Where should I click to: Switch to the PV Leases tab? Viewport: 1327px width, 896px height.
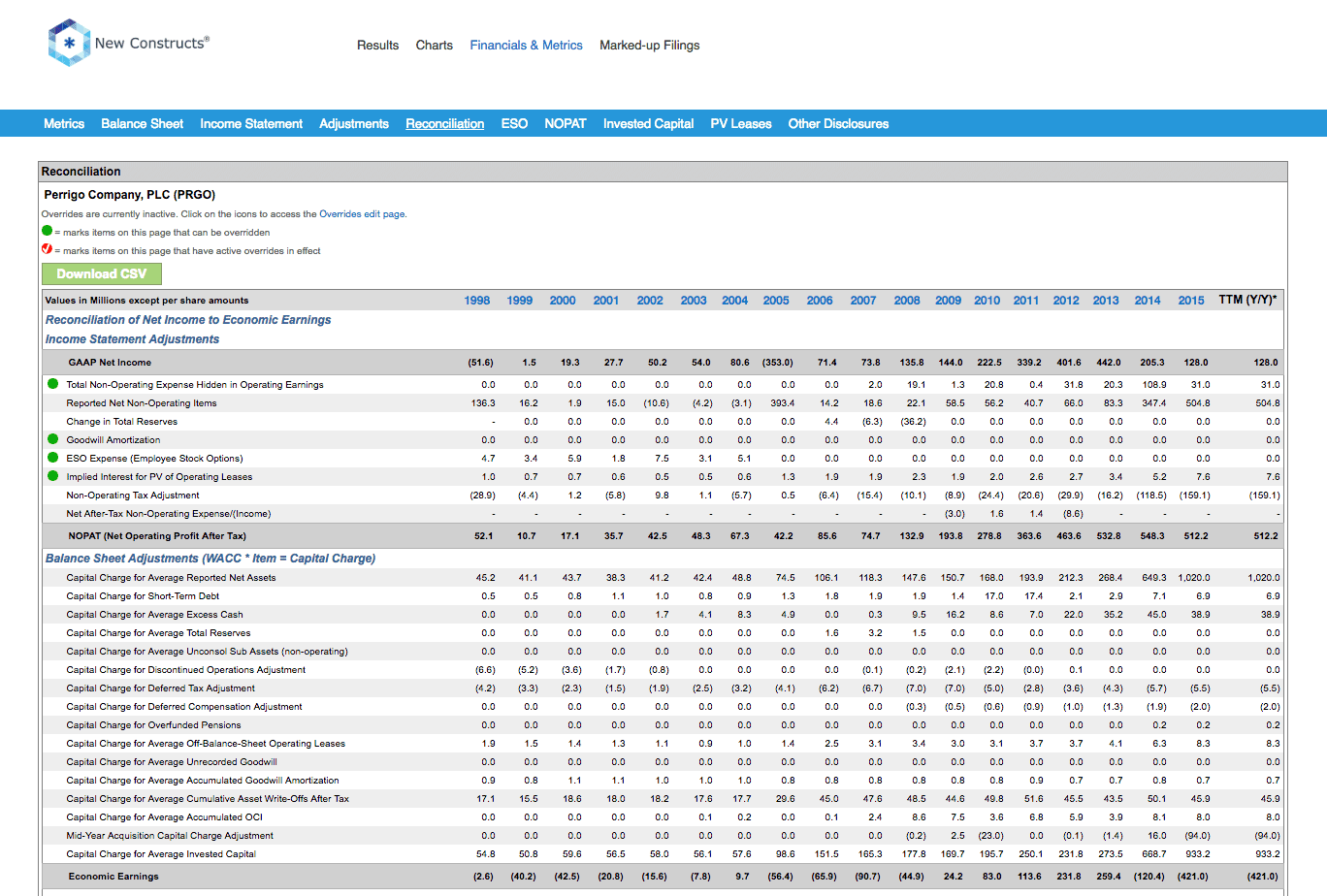[741, 123]
